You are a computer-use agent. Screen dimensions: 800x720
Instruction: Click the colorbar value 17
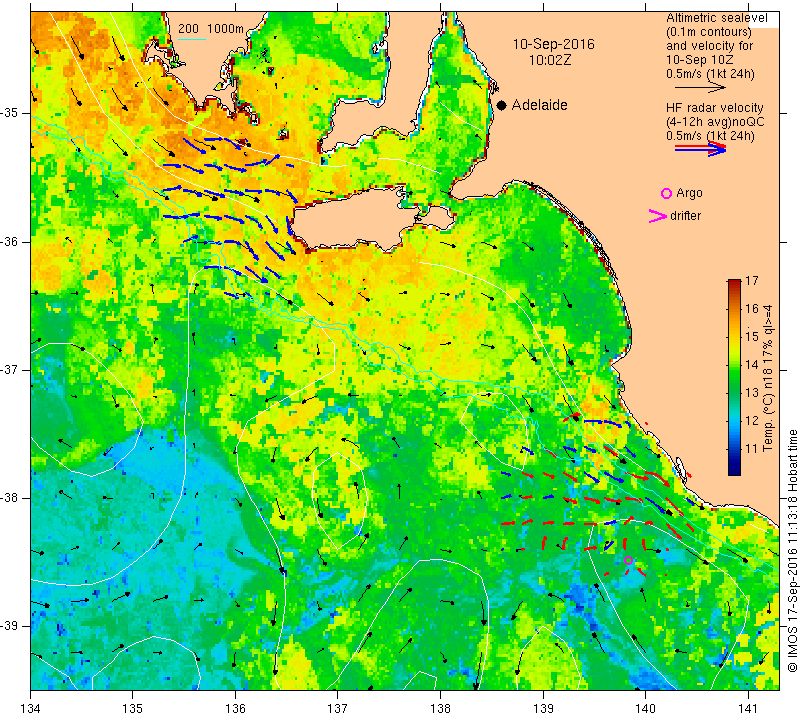(x=752, y=281)
